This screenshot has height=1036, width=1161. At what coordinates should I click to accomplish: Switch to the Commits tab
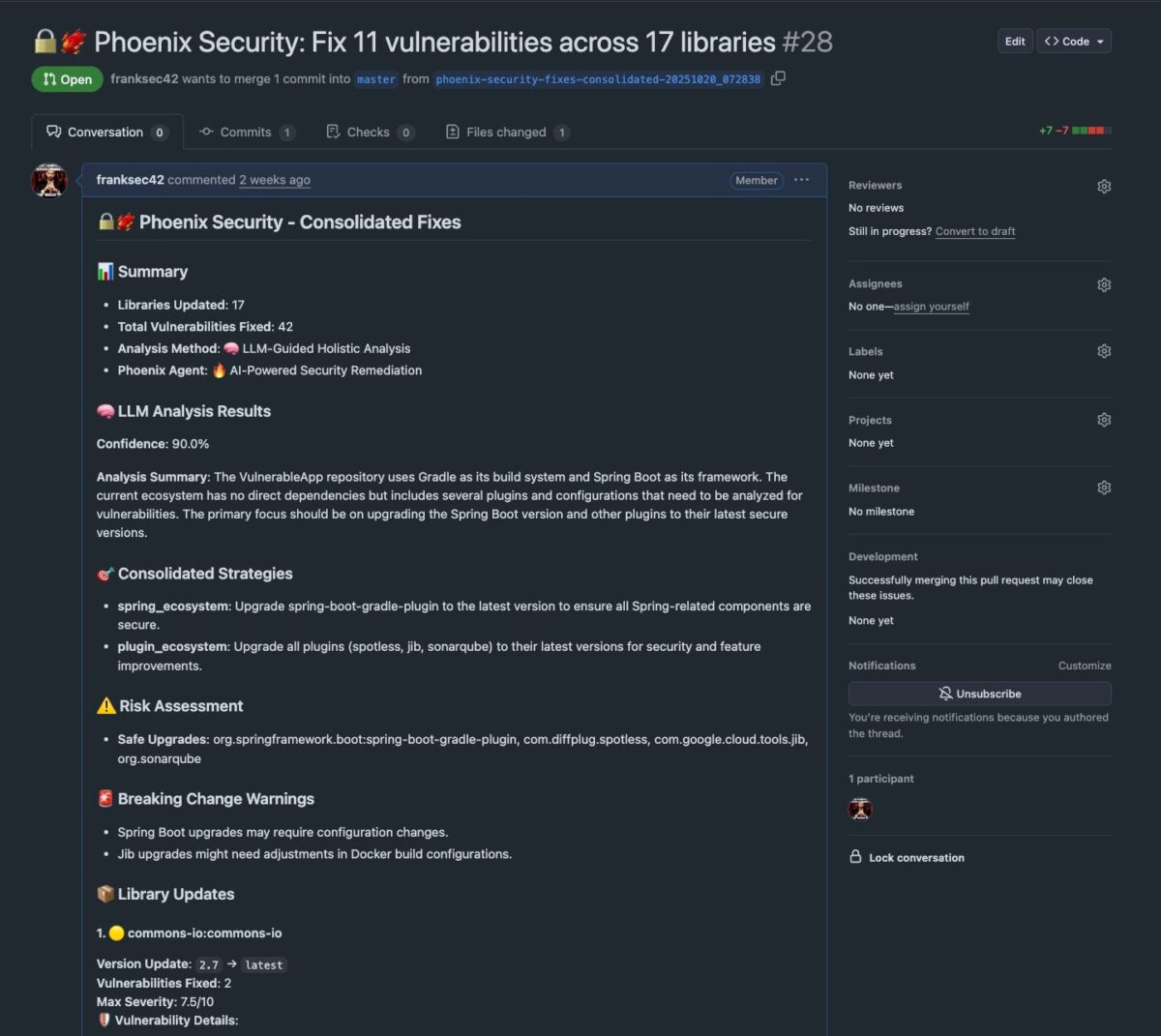pyautogui.click(x=246, y=133)
